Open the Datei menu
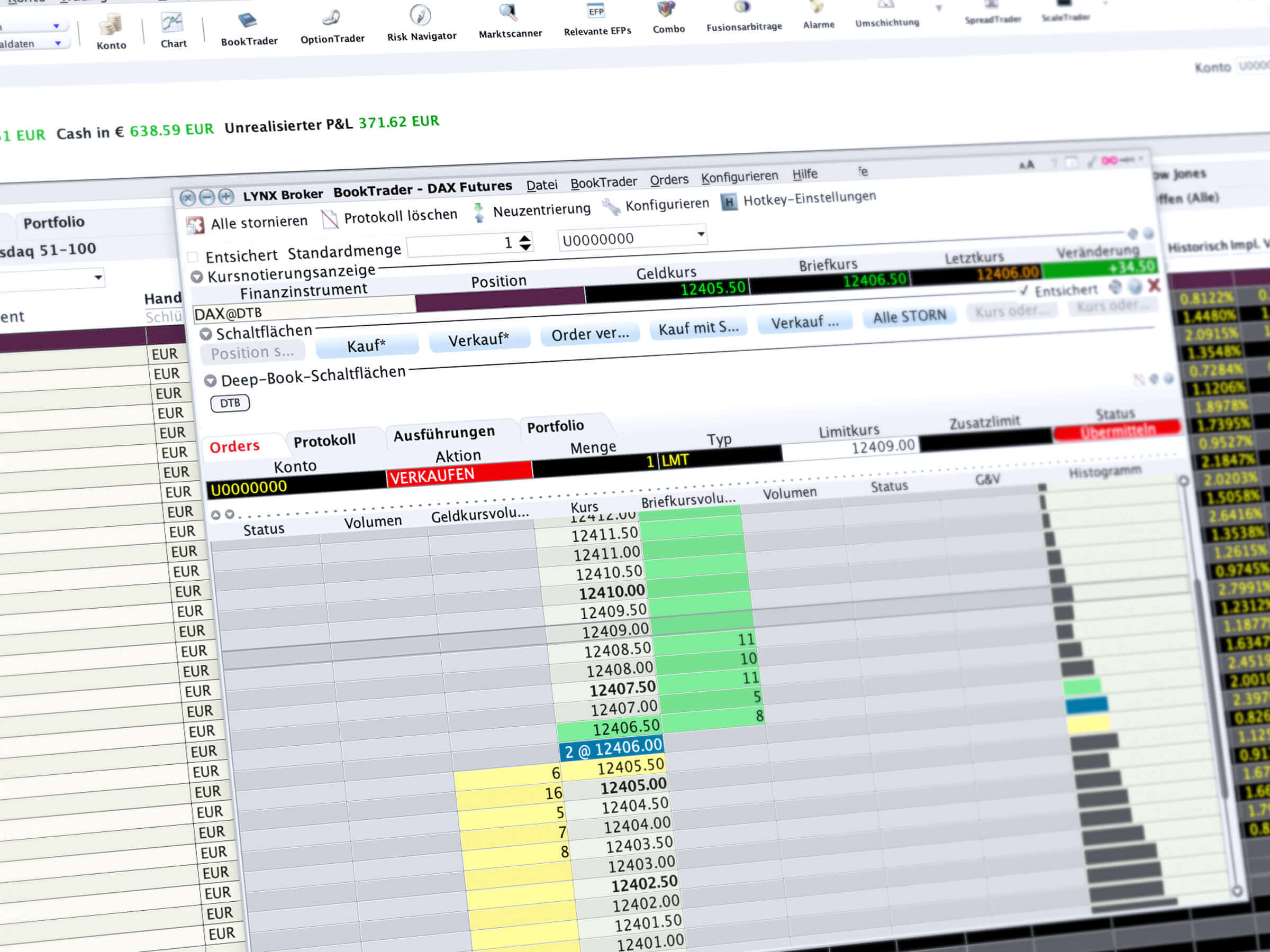This screenshot has height=952, width=1270. pos(541,185)
